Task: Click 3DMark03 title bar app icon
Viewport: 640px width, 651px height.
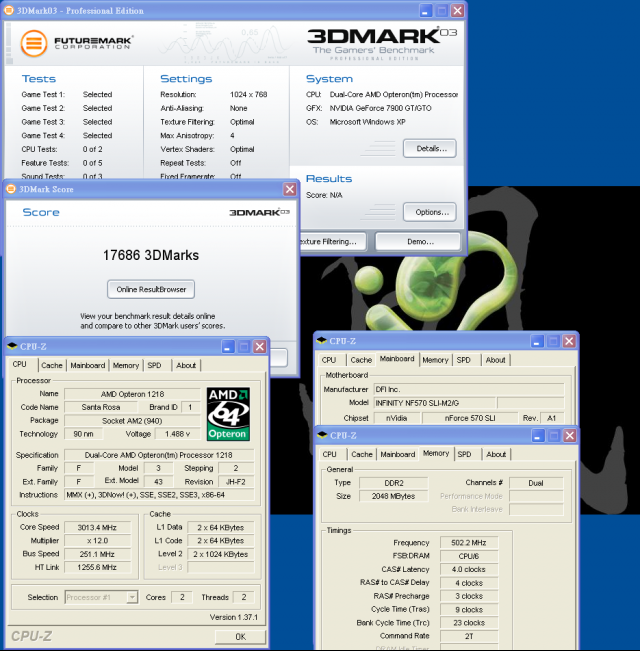Action: pyautogui.click(x=9, y=10)
